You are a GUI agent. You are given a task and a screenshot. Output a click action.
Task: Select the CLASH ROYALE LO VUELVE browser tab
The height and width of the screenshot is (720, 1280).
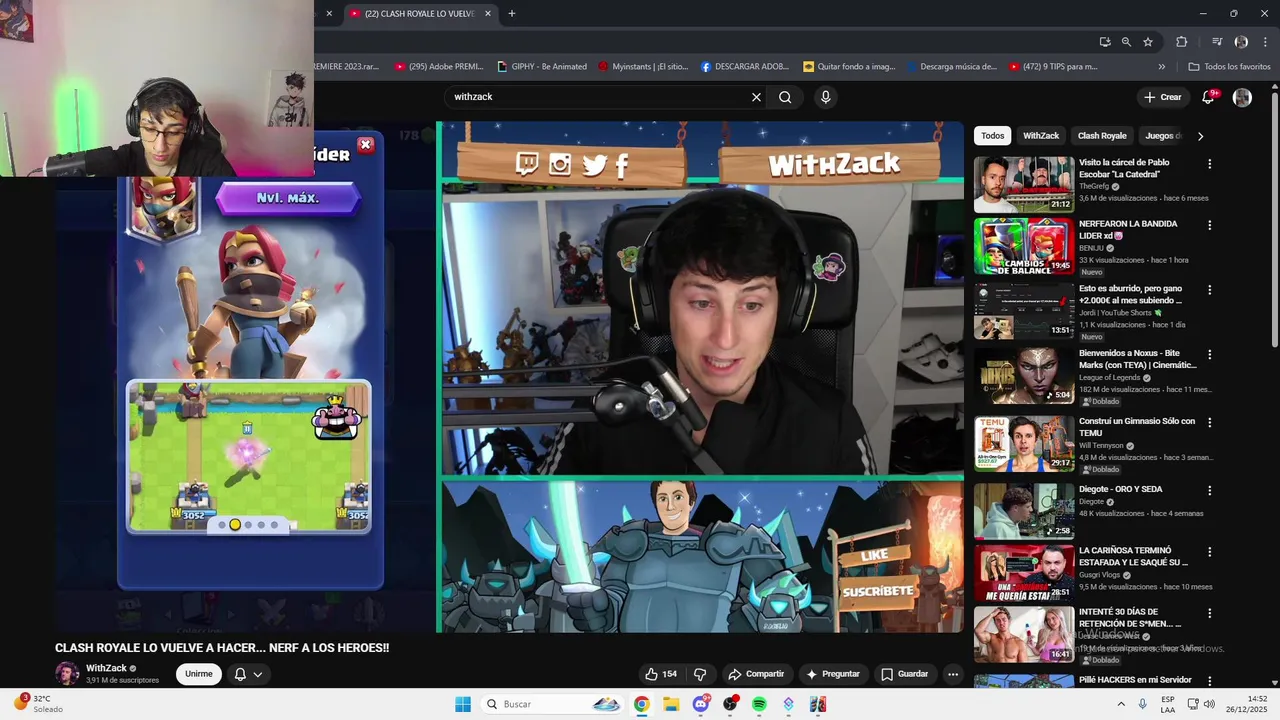[x=420, y=14]
